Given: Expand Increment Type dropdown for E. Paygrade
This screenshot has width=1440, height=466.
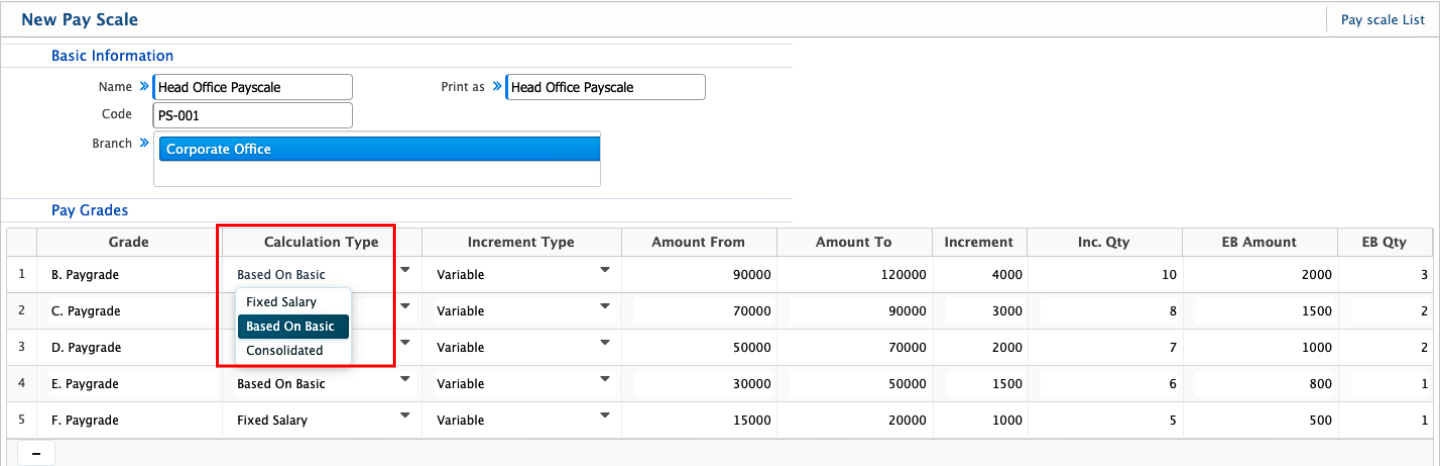Looking at the screenshot, I should point(605,379).
